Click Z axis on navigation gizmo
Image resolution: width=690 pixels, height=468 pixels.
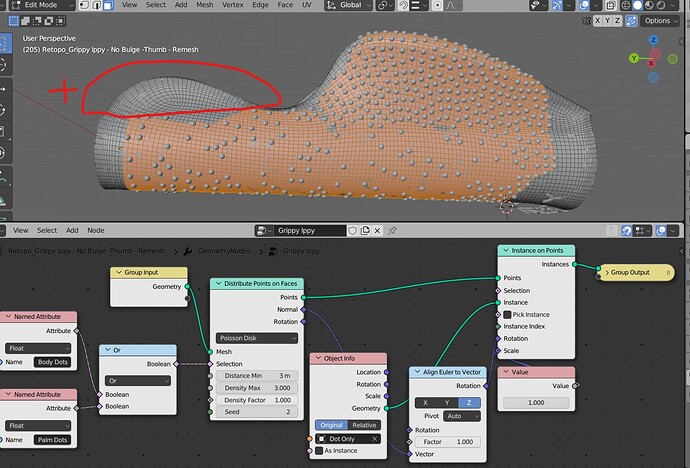(x=653, y=40)
